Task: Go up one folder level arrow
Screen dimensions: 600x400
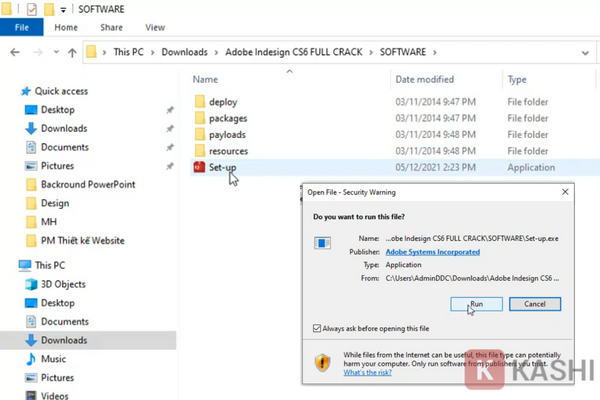Action: click(72, 52)
